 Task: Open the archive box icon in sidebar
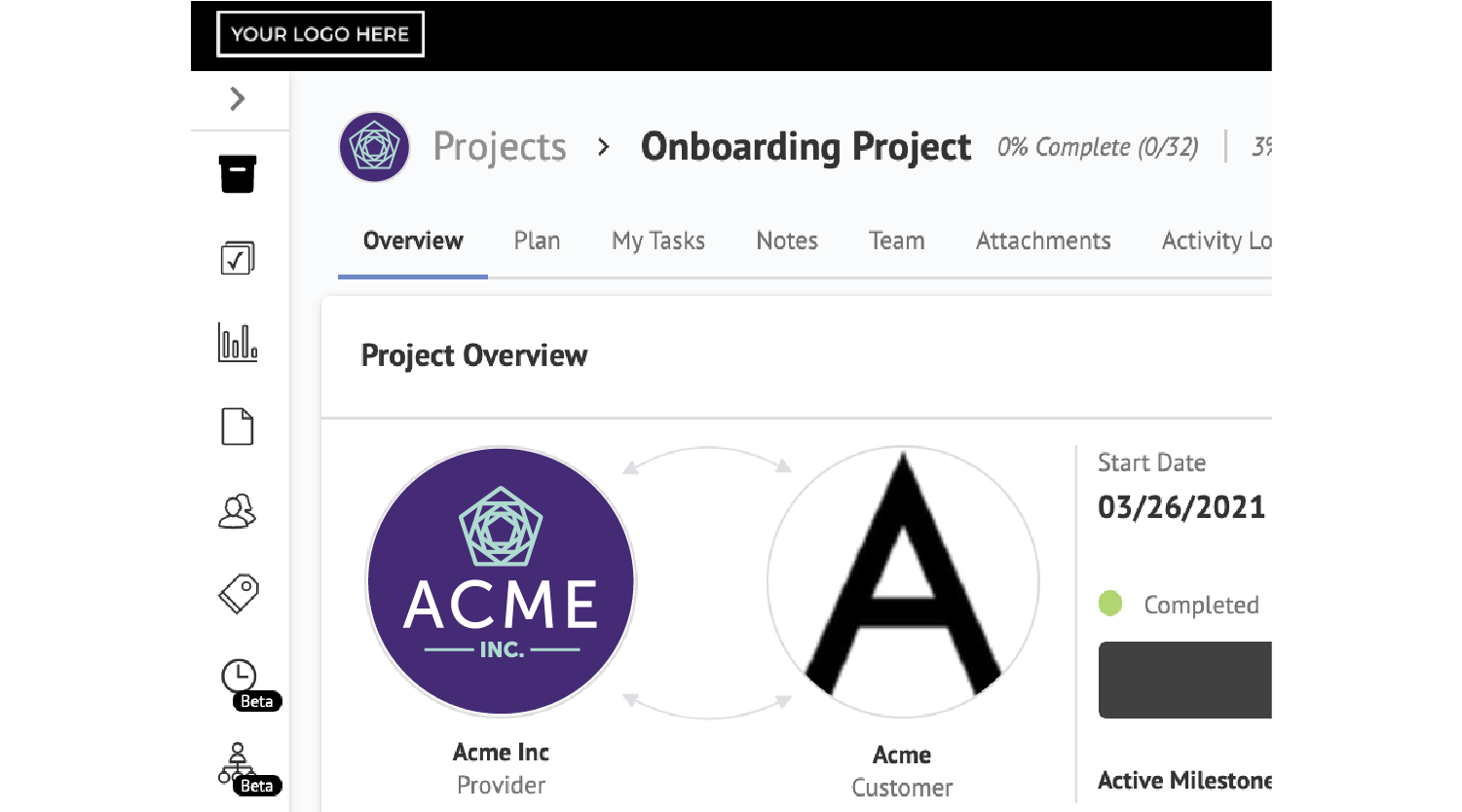pyautogui.click(x=238, y=174)
